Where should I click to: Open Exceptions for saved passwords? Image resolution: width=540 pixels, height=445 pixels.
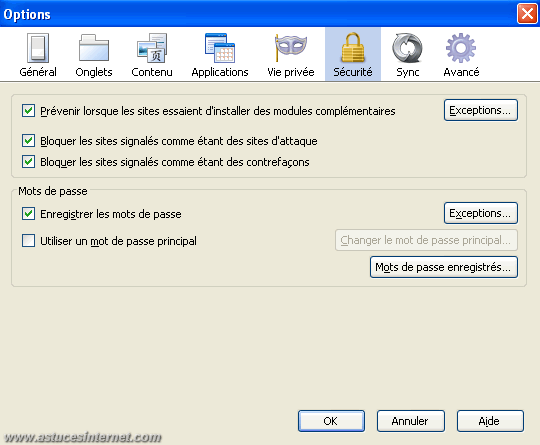[x=481, y=213]
